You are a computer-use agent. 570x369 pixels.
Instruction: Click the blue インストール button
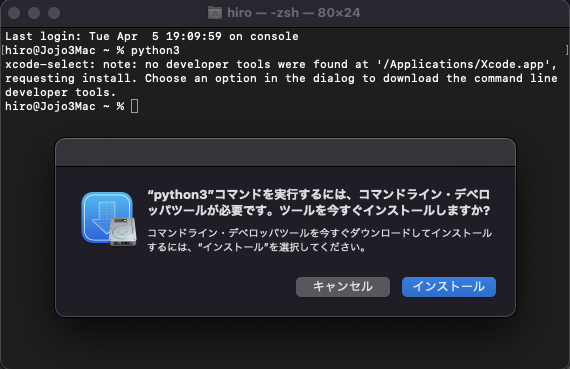[449, 287]
